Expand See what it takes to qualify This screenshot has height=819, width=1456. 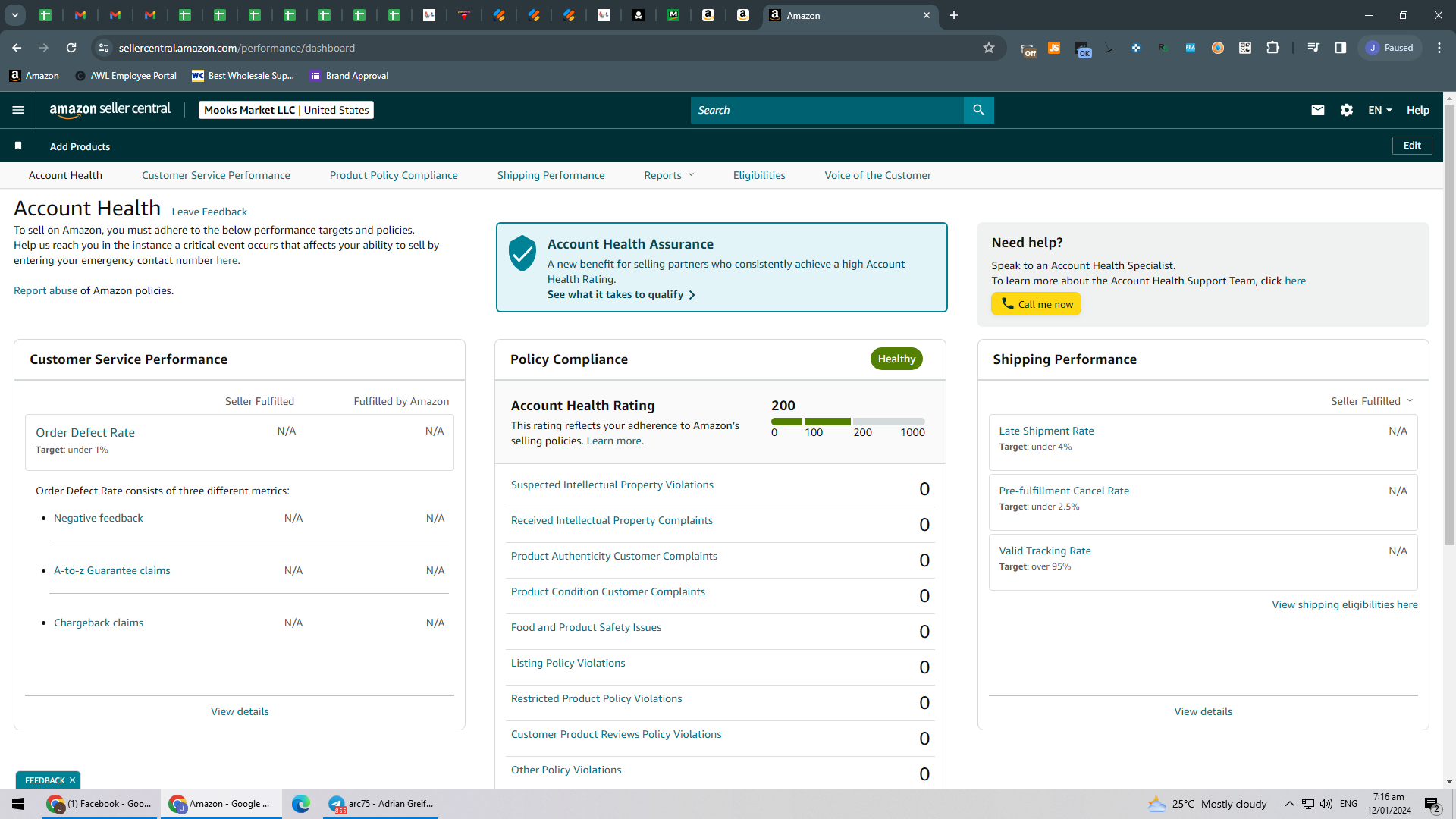pyautogui.click(x=621, y=294)
